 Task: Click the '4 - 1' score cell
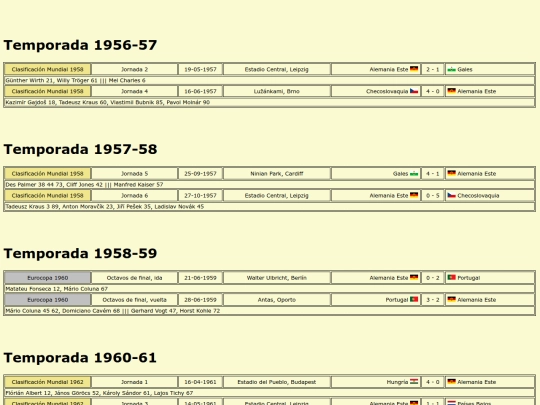(x=433, y=174)
